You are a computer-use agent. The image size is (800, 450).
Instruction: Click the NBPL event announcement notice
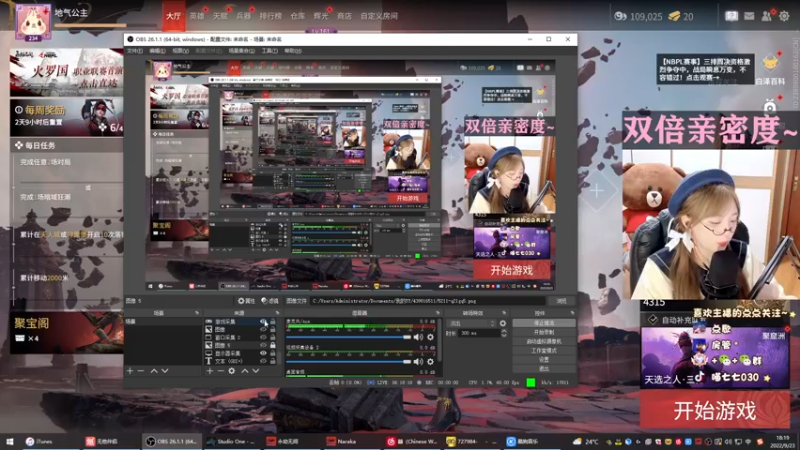click(x=705, y=69)
